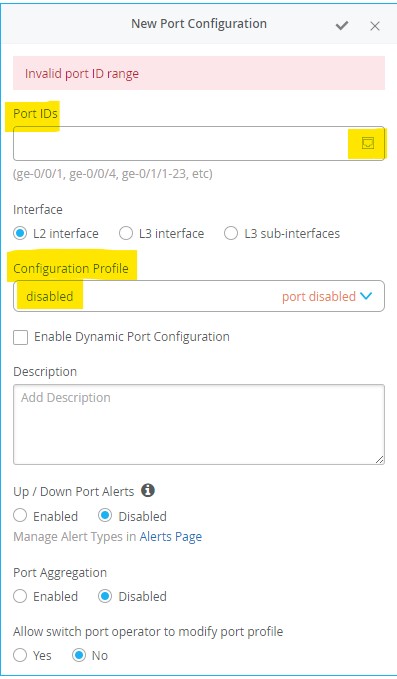Enable Port Aggregation
Screen dimensions: 397x679
click(x=20, y=596)
